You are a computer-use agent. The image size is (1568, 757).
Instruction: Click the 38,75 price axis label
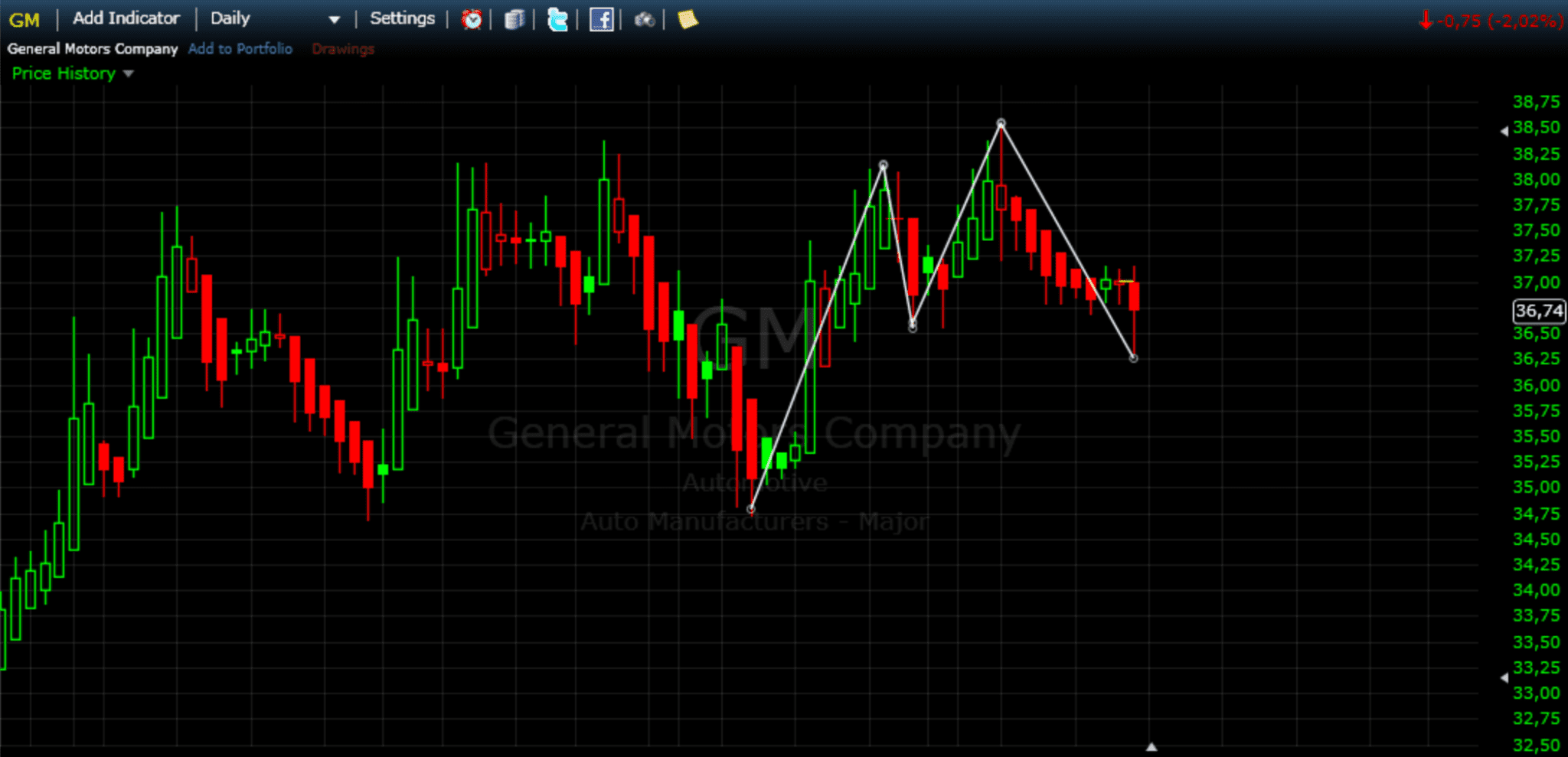coord(1536,102)
